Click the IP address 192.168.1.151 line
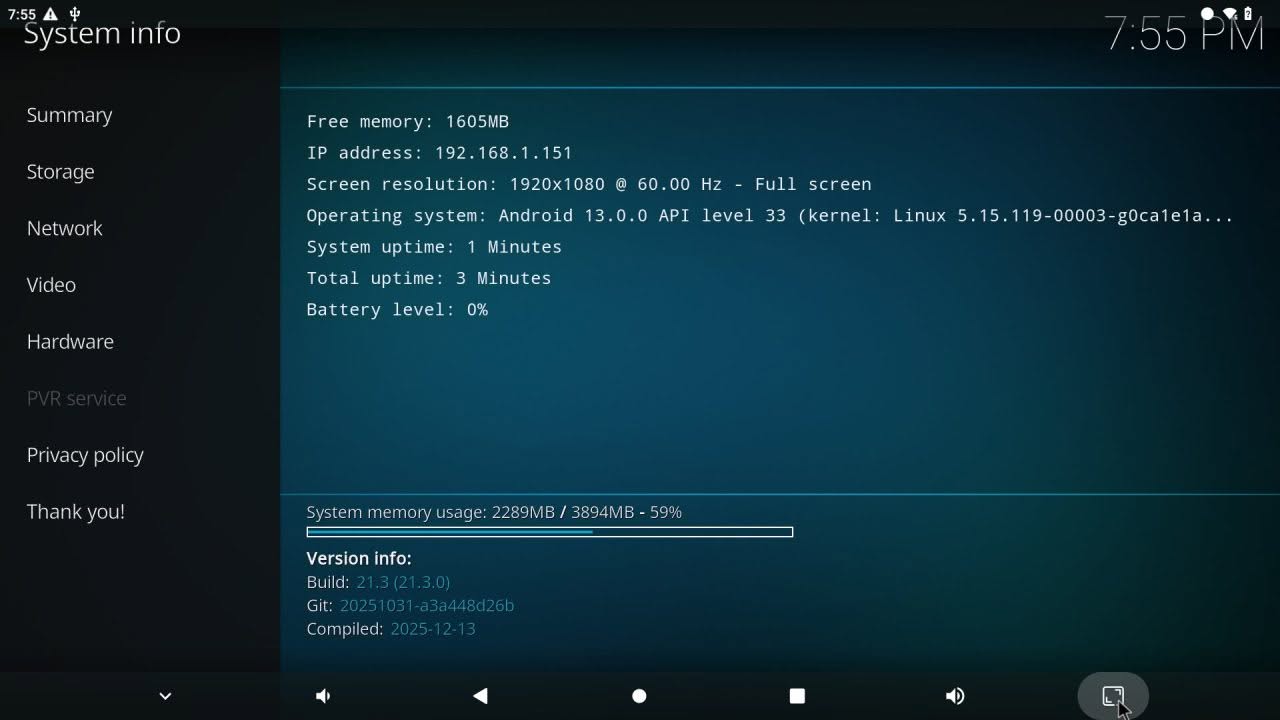Image resolution: width=1280 pixels, height=720 pixels. (x=439, y=153)
